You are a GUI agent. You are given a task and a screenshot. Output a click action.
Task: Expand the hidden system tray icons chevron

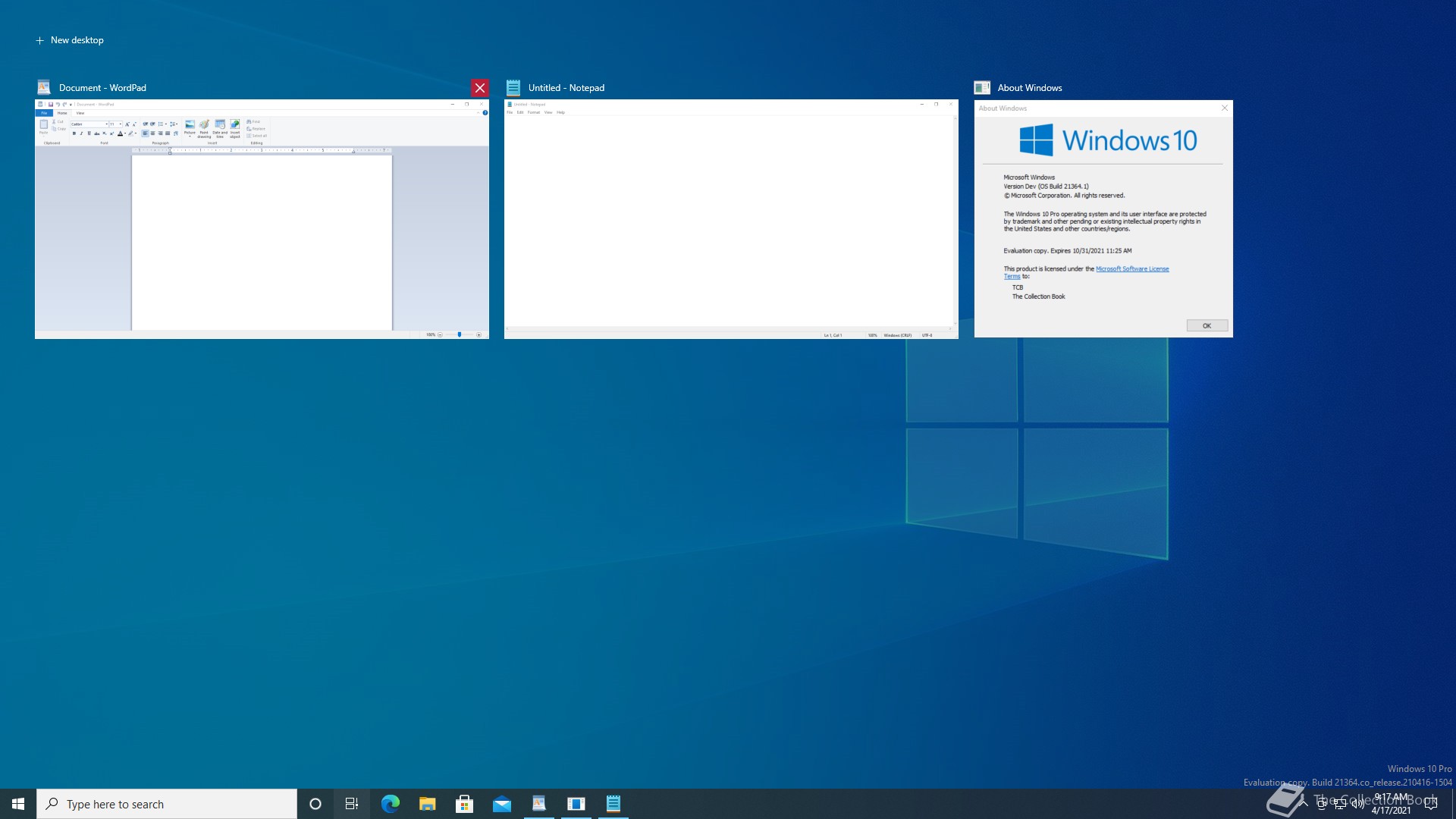click(x=1303, y=803)
